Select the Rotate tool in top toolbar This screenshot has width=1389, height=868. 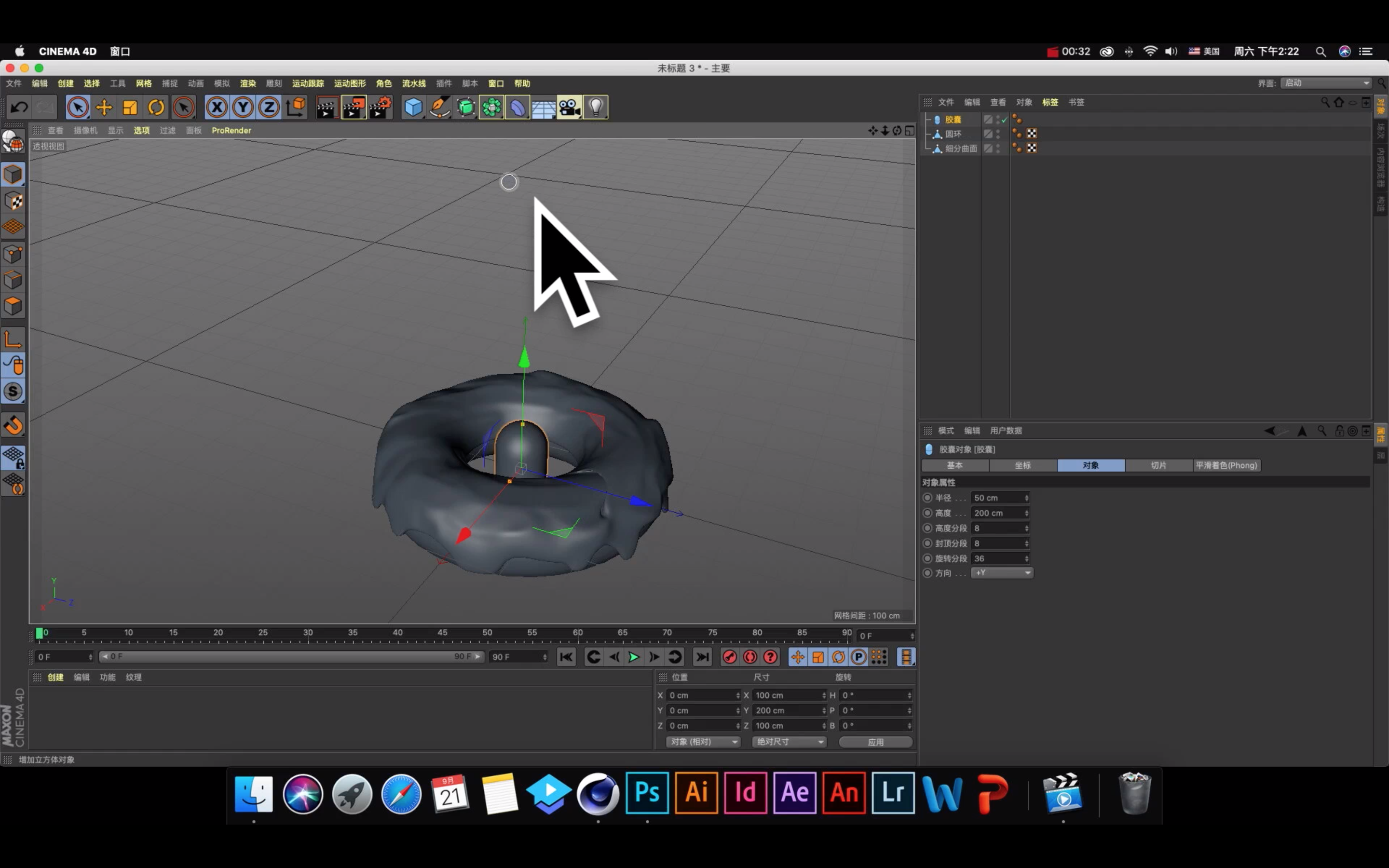tap(156, 108)
